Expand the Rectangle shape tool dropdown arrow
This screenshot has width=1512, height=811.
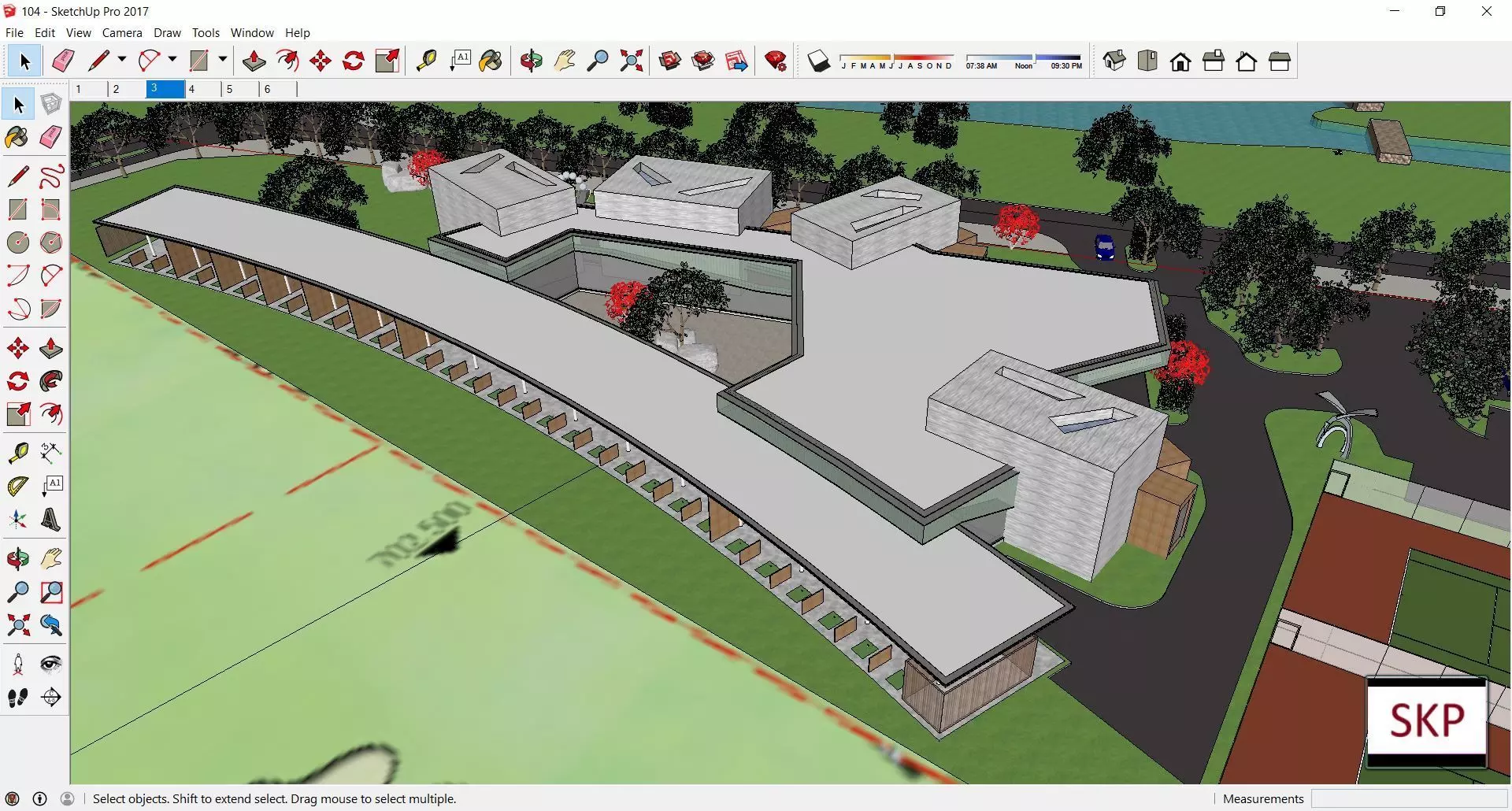(x=223, y=60)
